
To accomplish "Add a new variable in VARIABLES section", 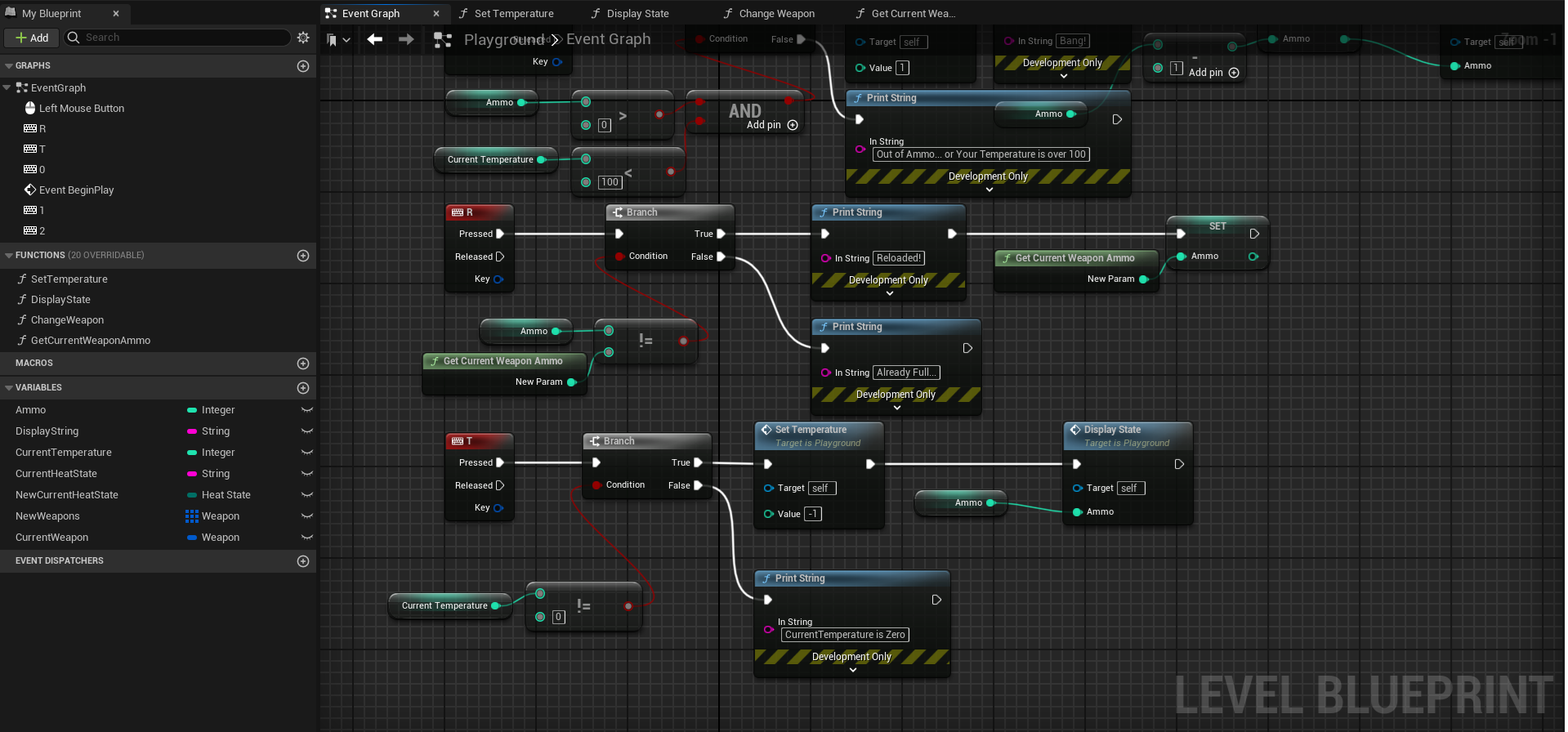I will [x=303, y=388].
